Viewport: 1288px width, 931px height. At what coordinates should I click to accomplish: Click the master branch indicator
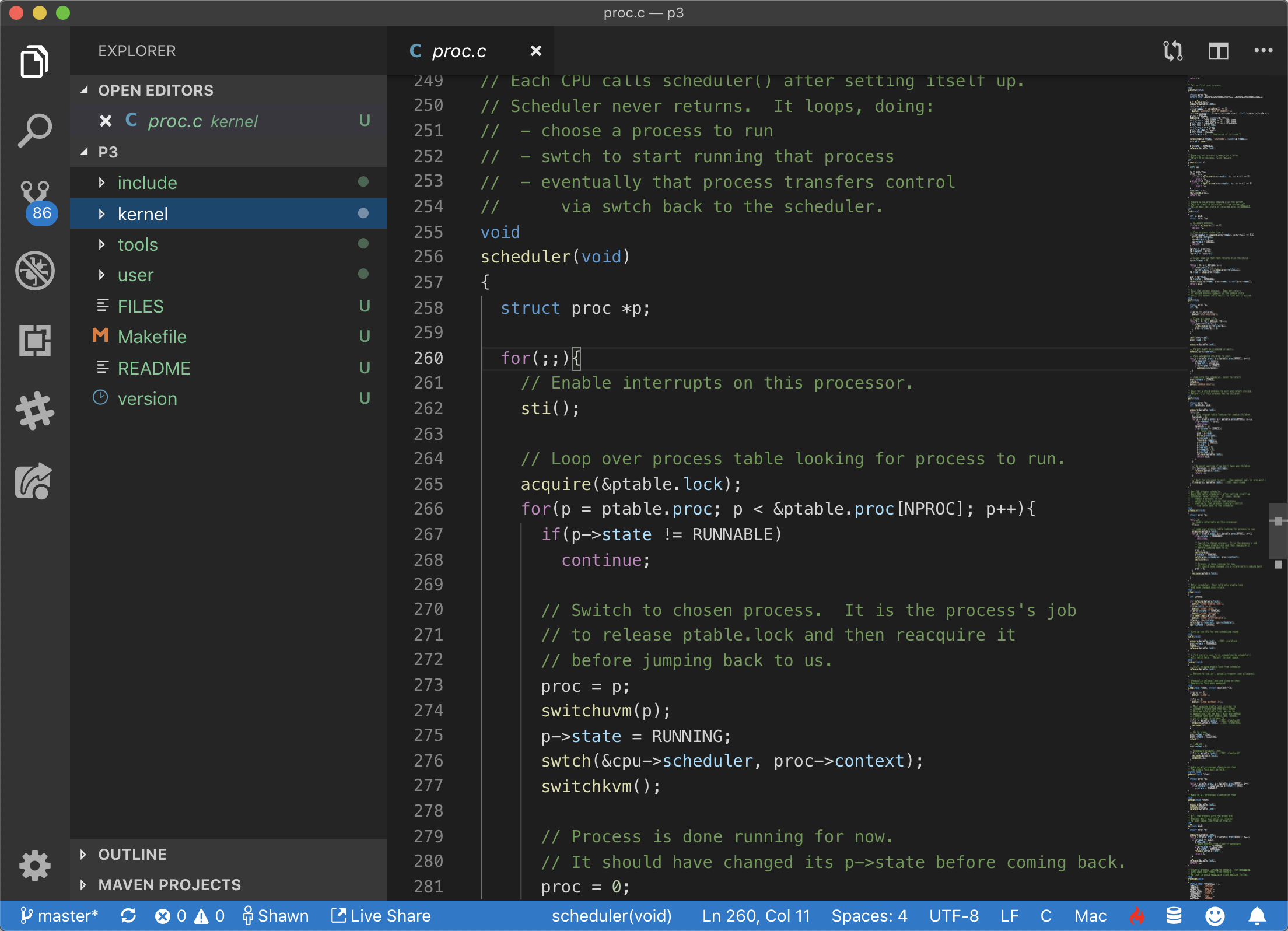point(59,916)
